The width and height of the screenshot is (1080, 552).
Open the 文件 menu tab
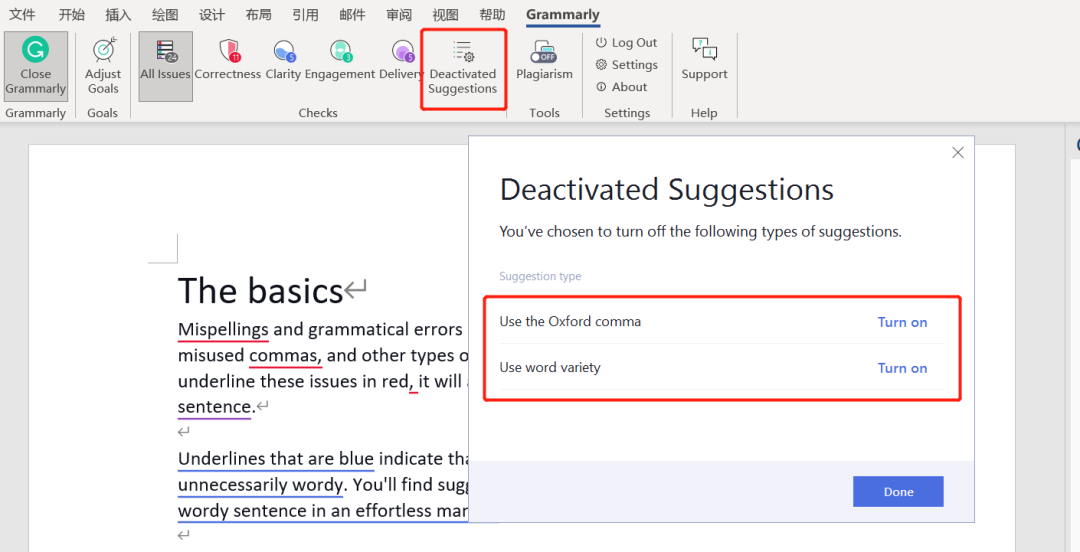tap(22, 15)
